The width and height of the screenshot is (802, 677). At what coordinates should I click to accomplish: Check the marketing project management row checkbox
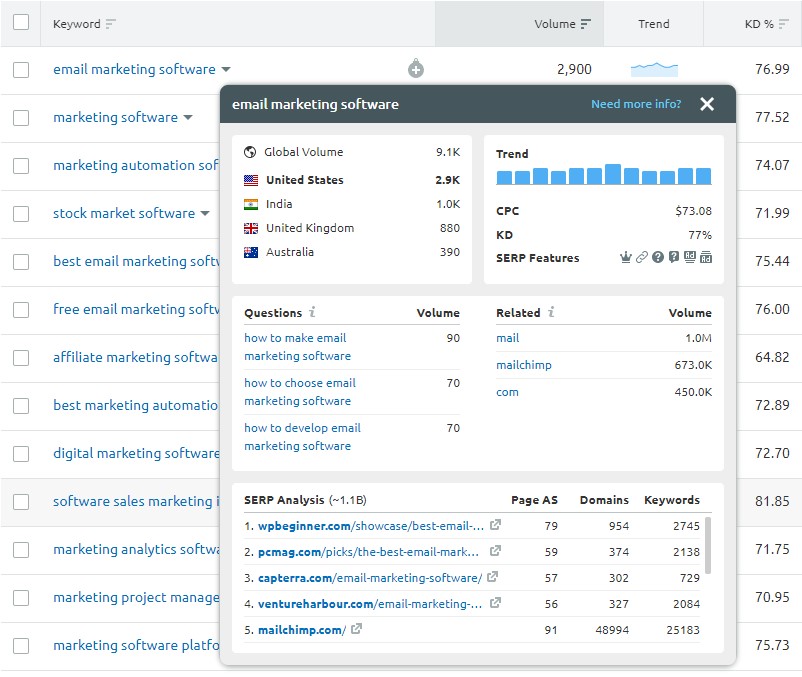(21, 598)
